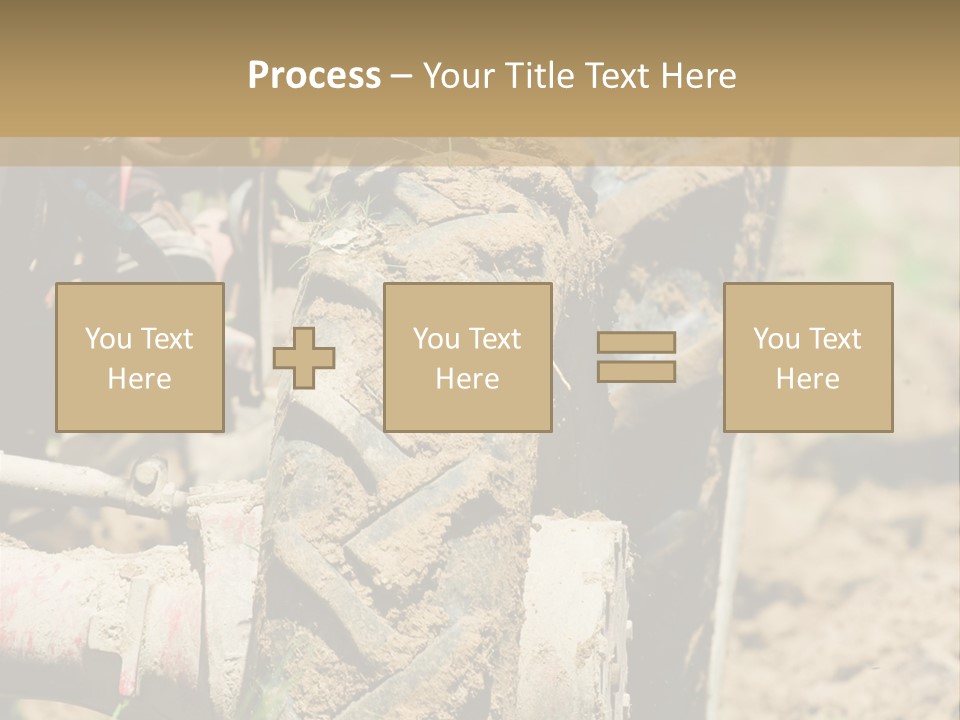Select the lower bar of the equals sign

coord(636,371)
